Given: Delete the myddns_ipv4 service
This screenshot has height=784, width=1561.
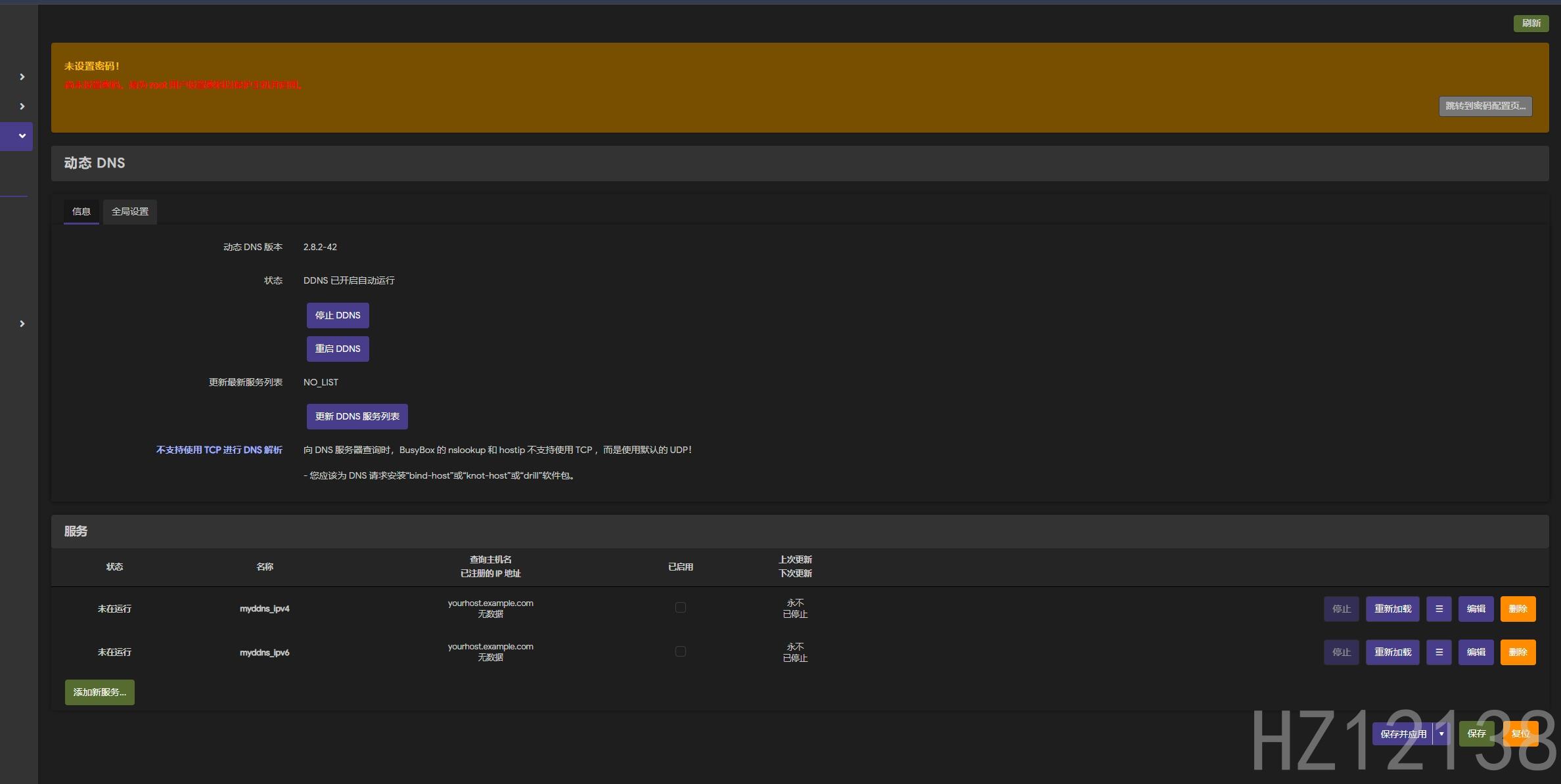Looking at the screenshot, I should [x=1518, y=609].
